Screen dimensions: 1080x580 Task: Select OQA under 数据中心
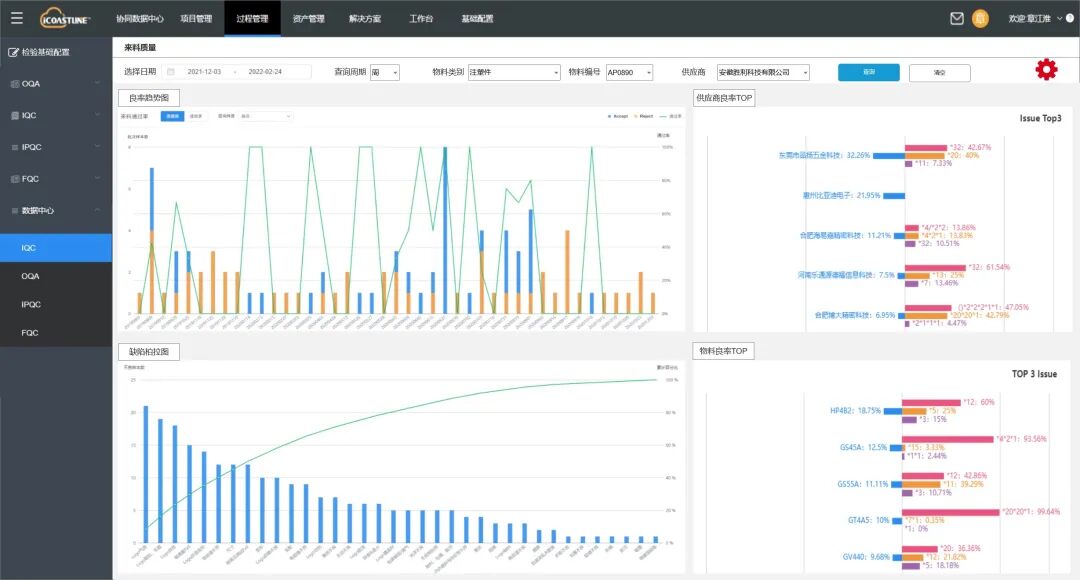[x=56, y=276]
